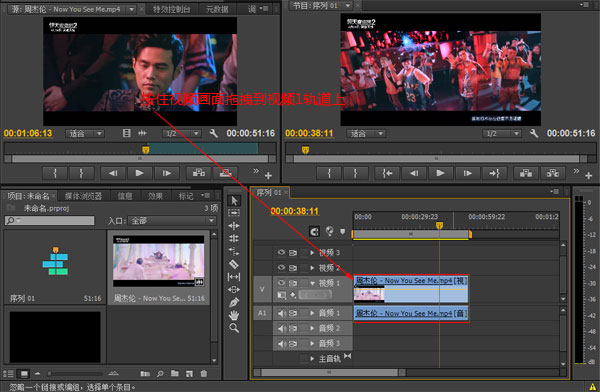Image resolution: width=600 pixels, height=392 pixels.
Task: Click Extract button in program monitor
Action: [553, 173]
